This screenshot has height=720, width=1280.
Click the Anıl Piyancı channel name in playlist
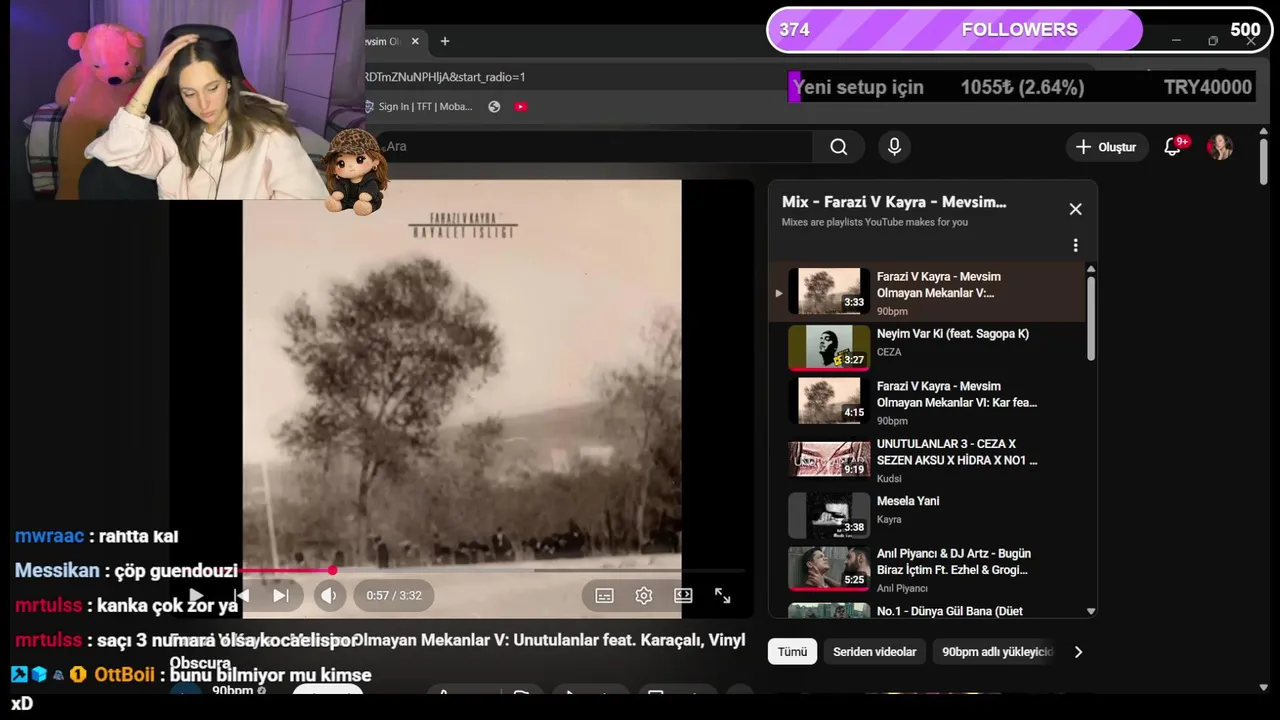pos(902,589)
